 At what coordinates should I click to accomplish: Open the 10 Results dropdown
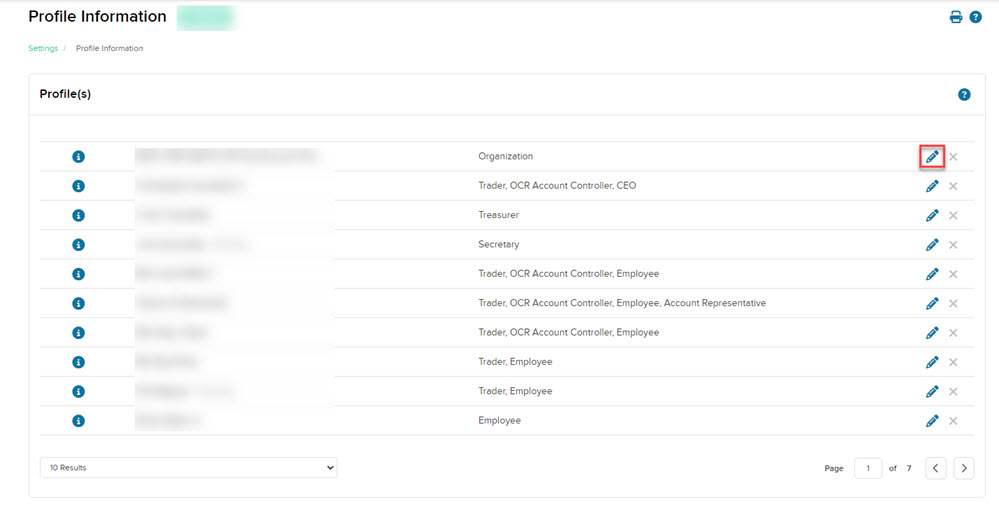coord(188,467)
